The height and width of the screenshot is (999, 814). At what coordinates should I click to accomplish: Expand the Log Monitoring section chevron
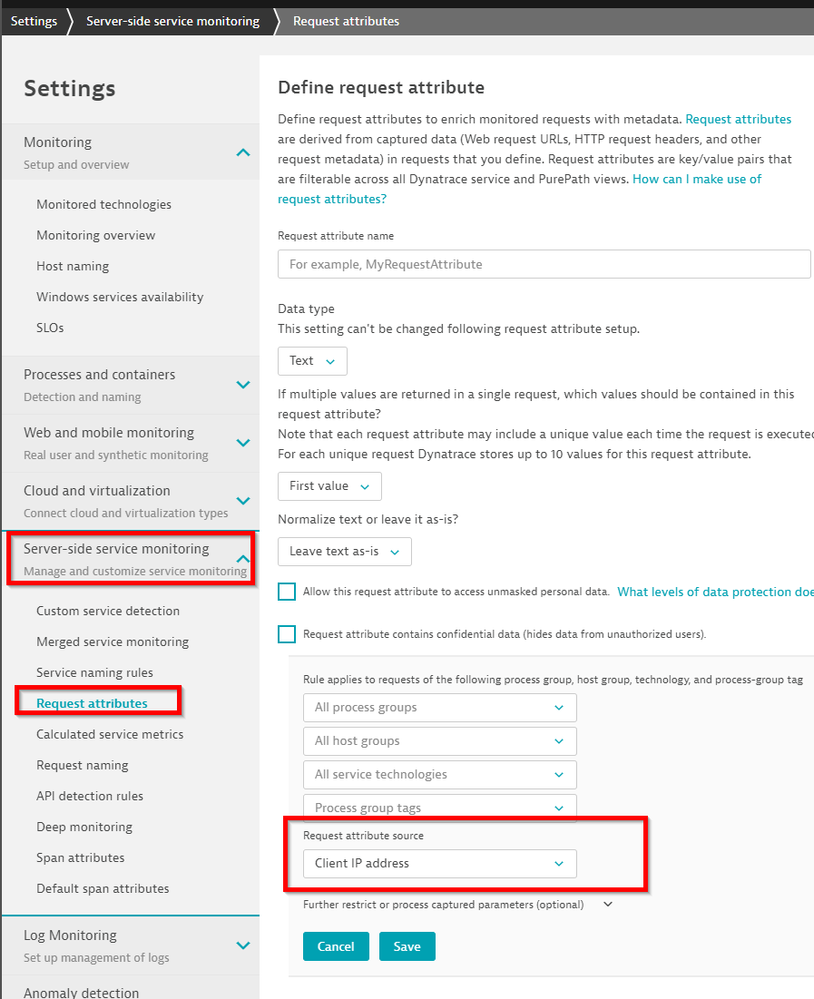click(242, 945)
